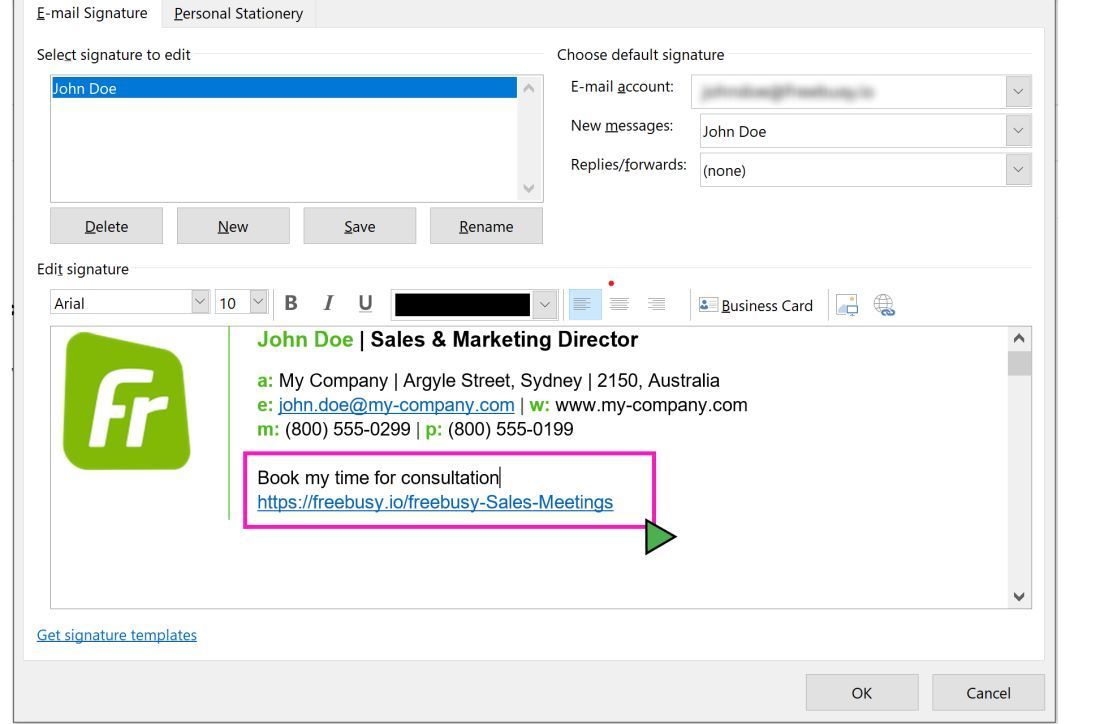Screen dimensions: 1100x724
Task: Click the Business Card button
Action: coord(756,305)
